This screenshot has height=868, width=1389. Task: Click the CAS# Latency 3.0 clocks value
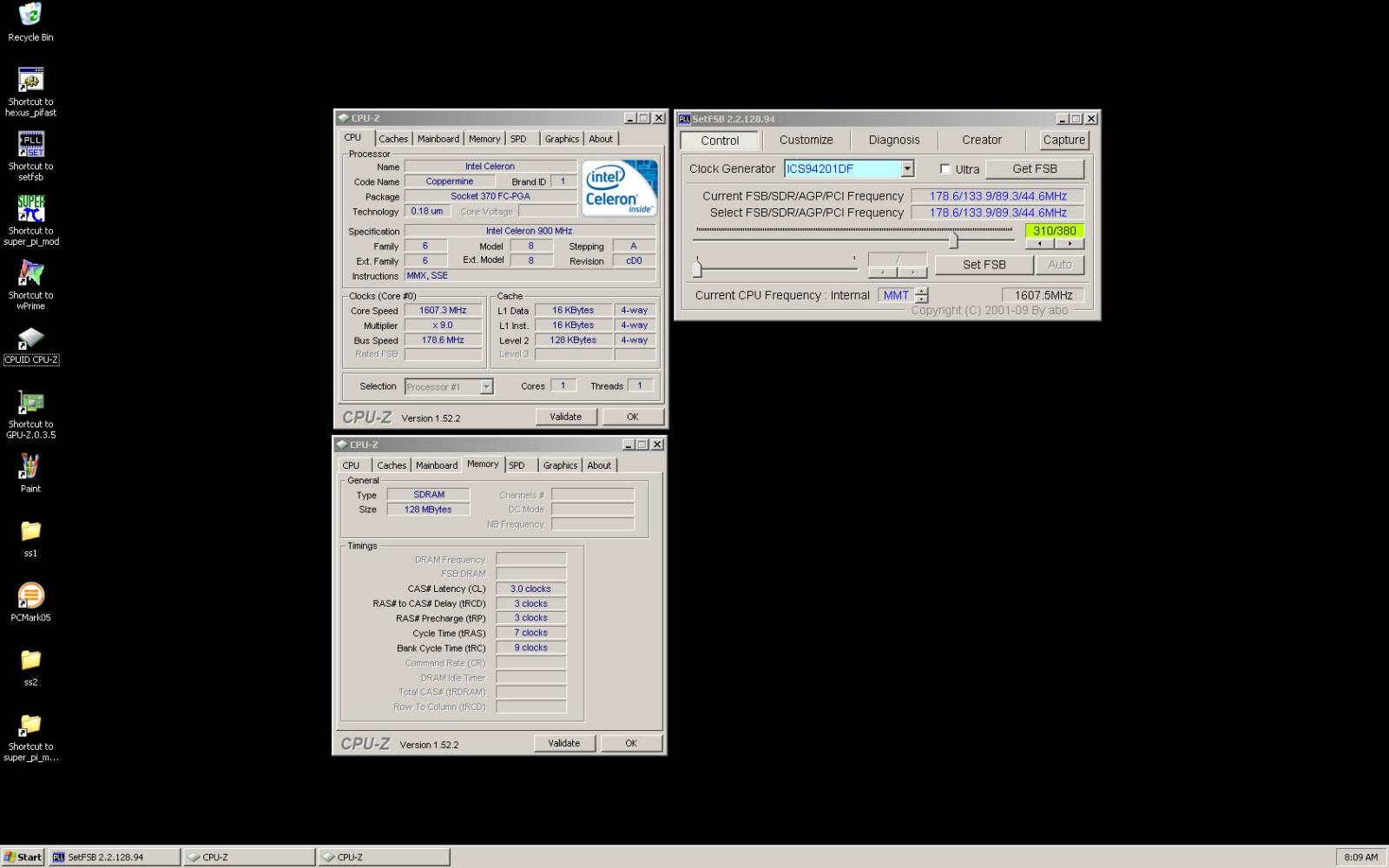tap(530, 589)
